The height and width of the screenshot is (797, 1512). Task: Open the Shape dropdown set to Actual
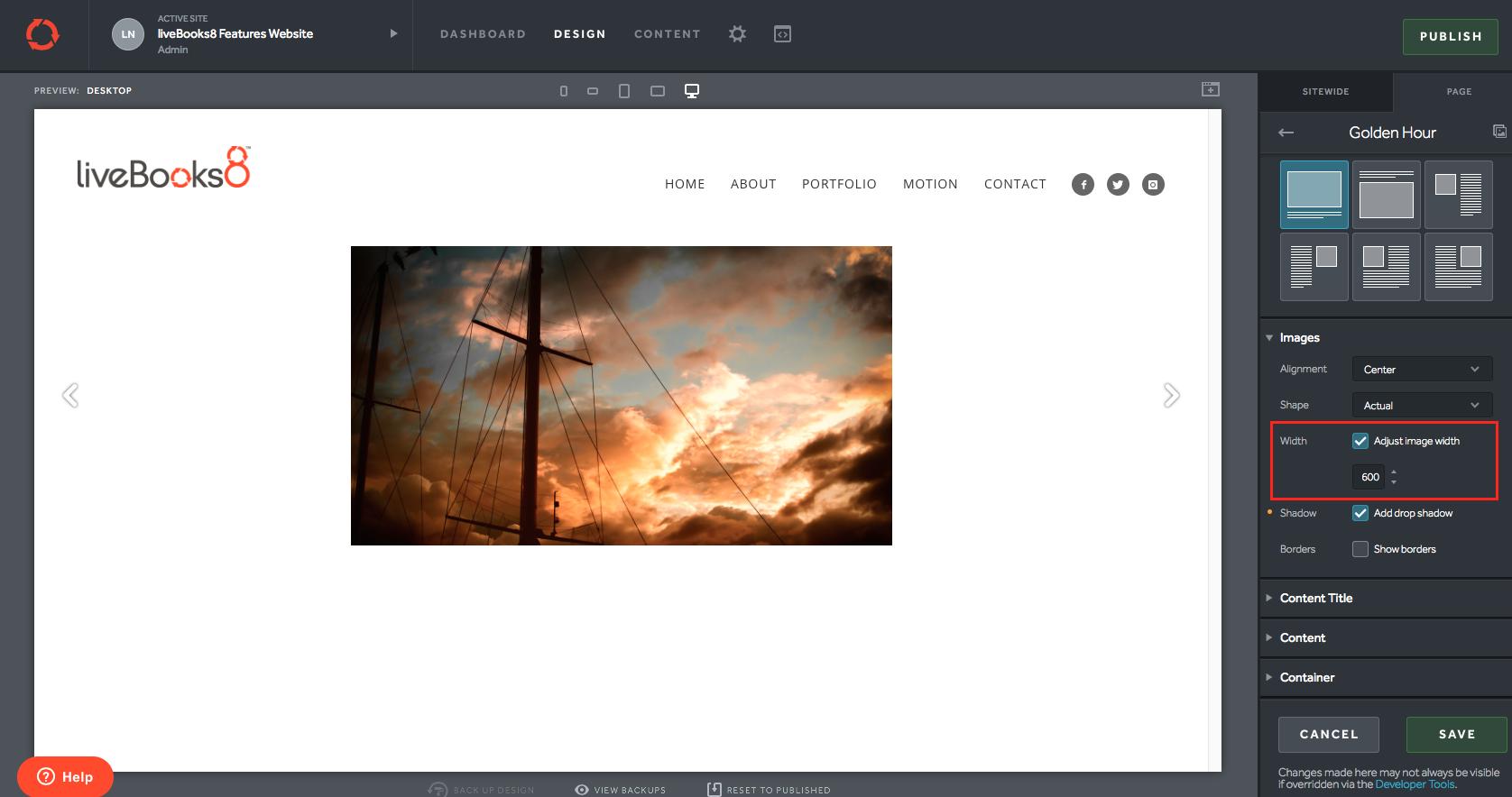1422,406
